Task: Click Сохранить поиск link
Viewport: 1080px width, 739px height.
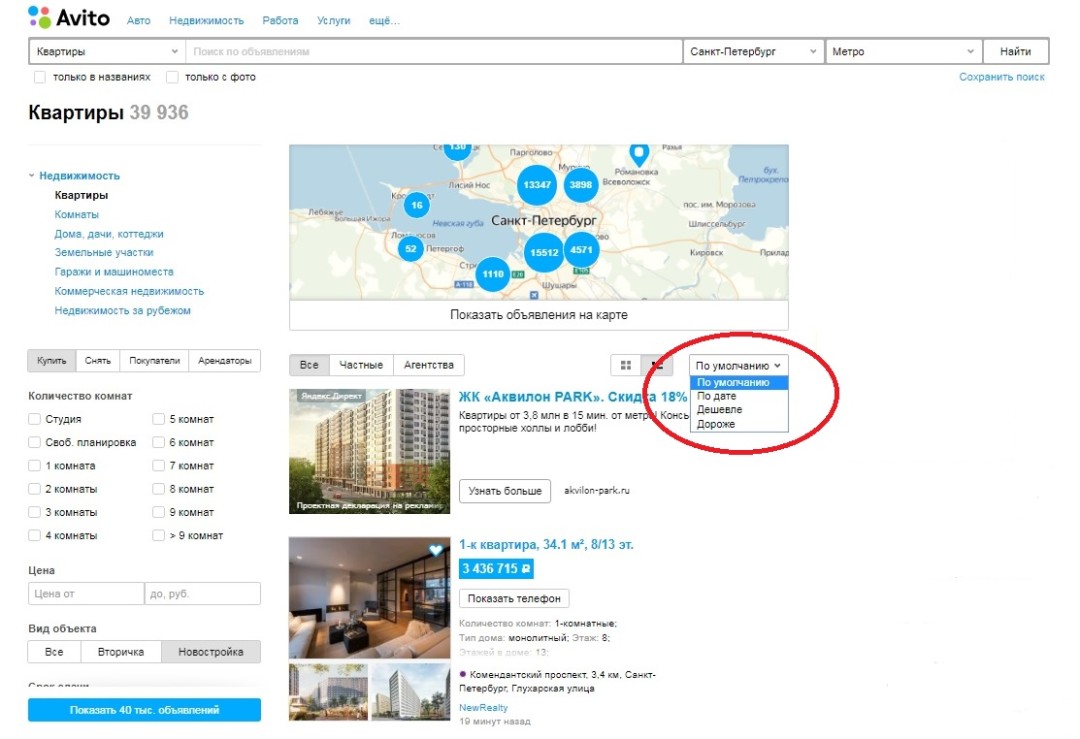Action: coord(1001,77)
